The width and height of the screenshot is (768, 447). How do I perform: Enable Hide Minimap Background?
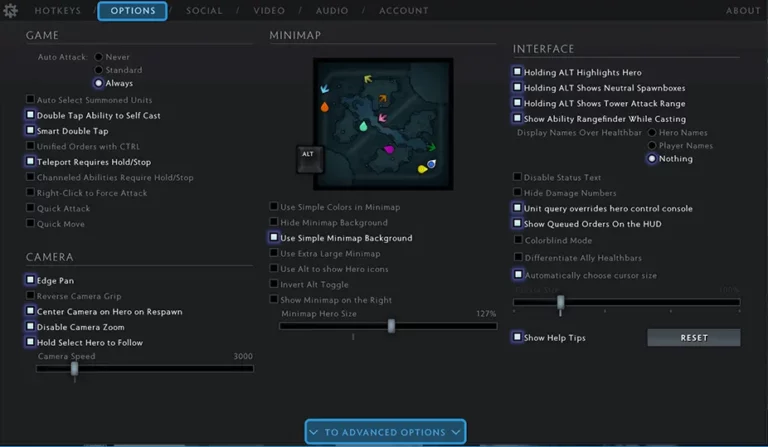click(x=274, y=222)
